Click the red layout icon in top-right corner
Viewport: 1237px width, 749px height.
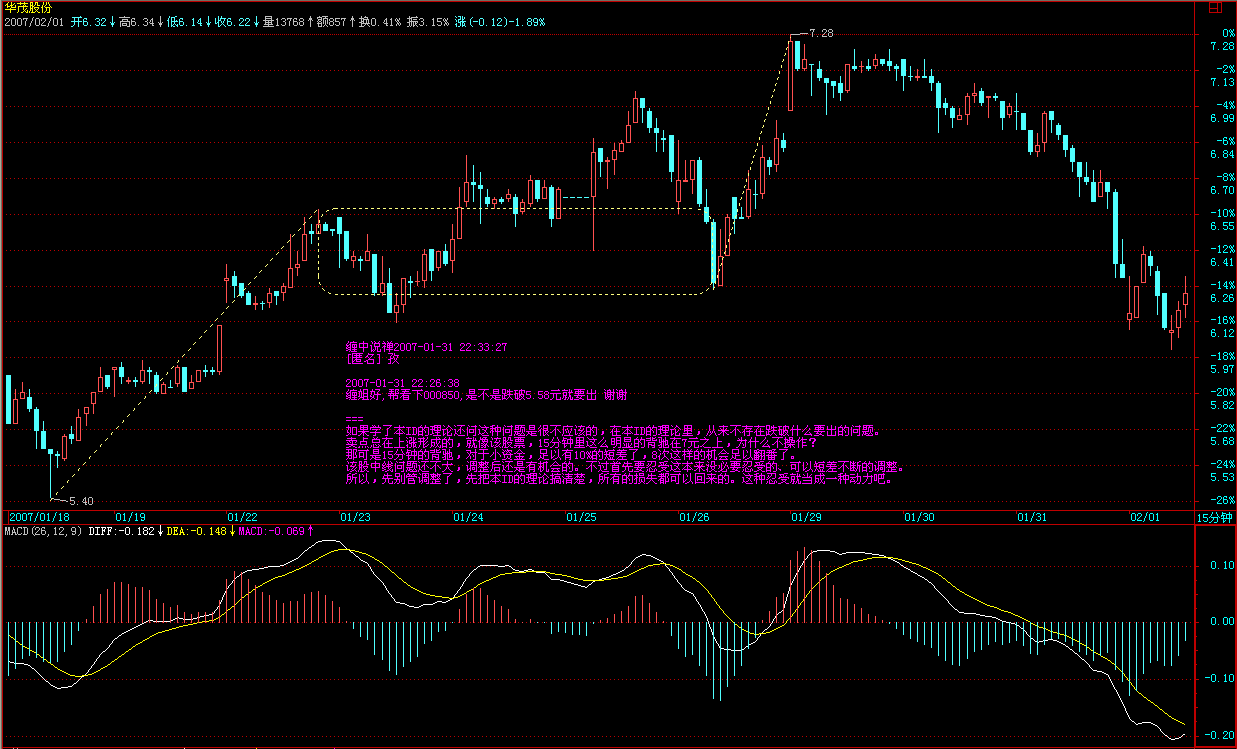1215,7
